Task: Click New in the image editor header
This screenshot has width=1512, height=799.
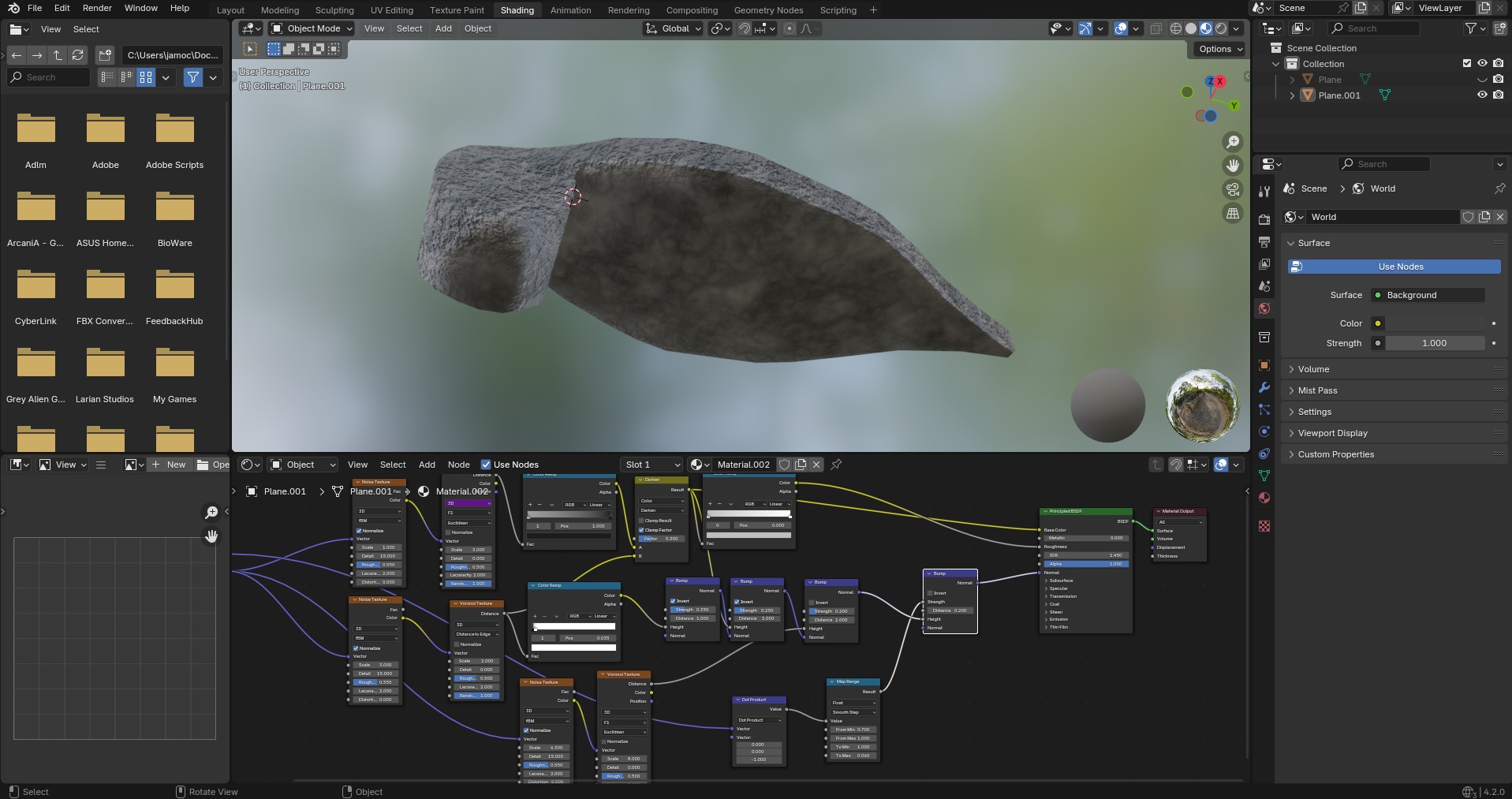Action: [x=169, y=465]
